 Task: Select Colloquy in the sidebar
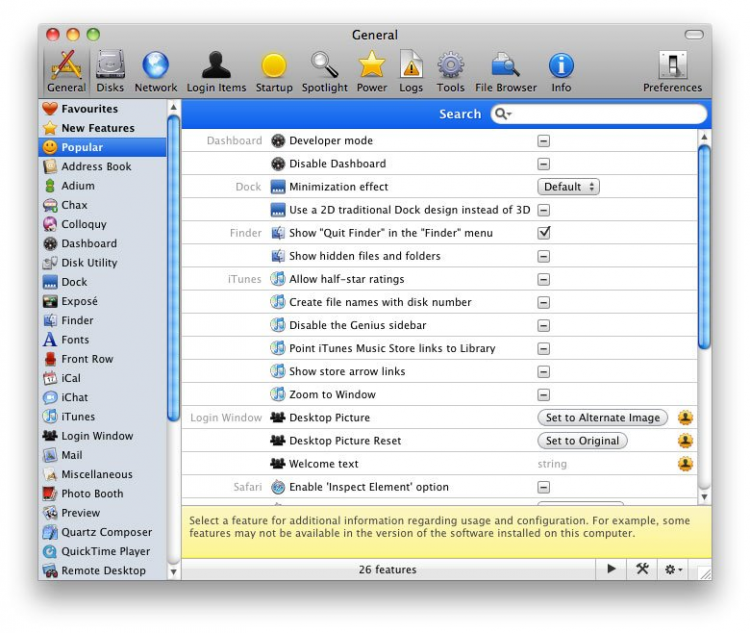click(x=102, y=224)
